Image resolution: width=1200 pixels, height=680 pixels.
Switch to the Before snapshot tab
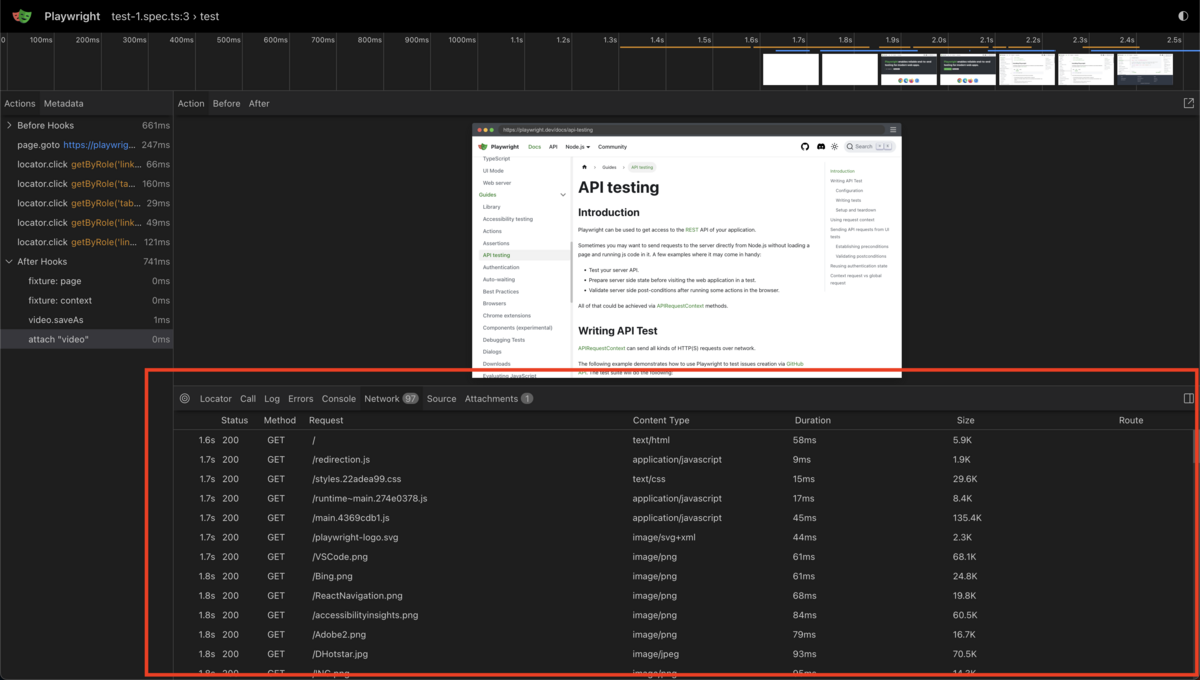coord(226,103)
